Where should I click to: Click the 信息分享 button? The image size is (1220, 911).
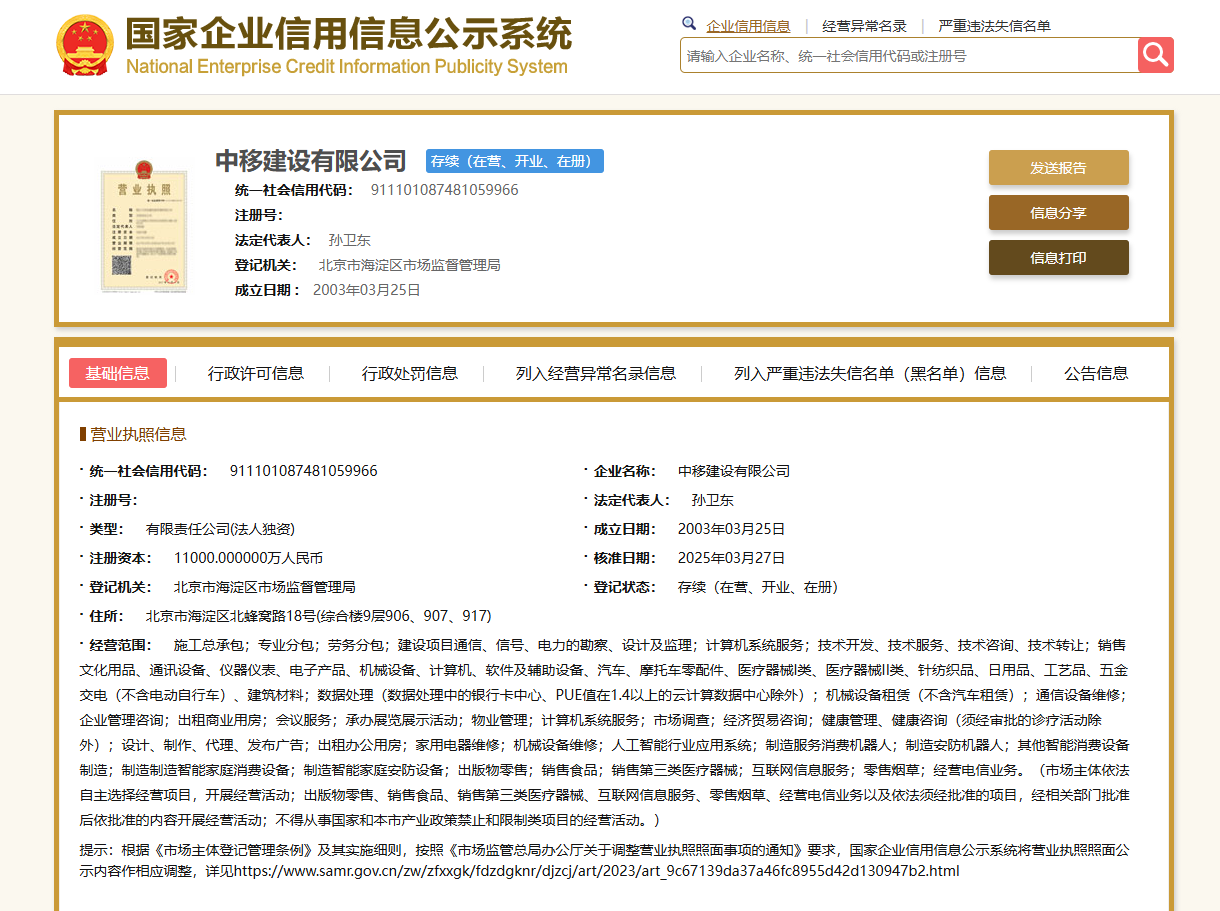[1058, 213]
